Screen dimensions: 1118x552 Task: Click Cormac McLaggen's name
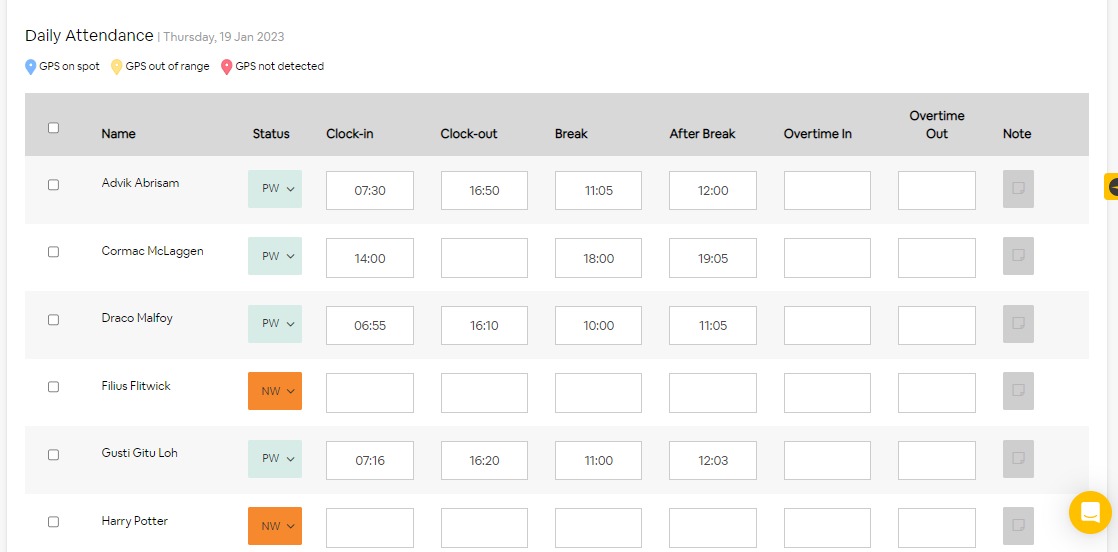(152, 251)
